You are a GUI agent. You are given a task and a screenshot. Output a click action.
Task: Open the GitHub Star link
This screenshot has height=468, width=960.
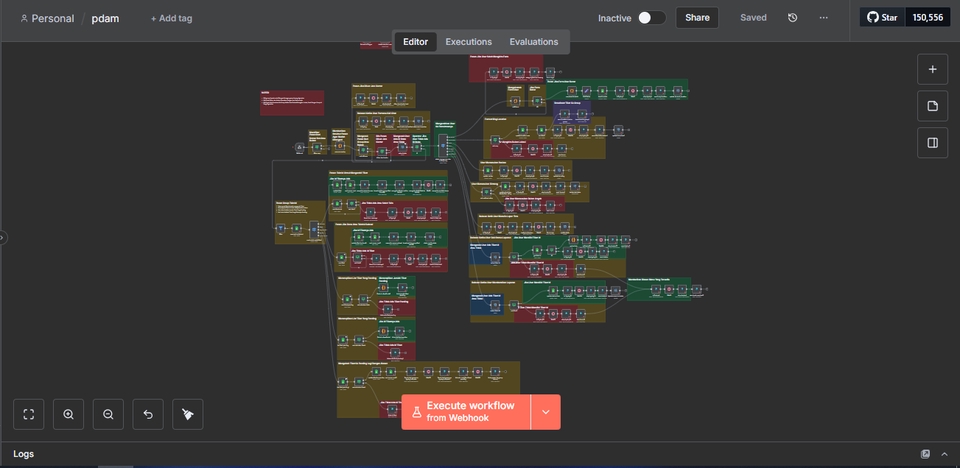pos(883,18)
